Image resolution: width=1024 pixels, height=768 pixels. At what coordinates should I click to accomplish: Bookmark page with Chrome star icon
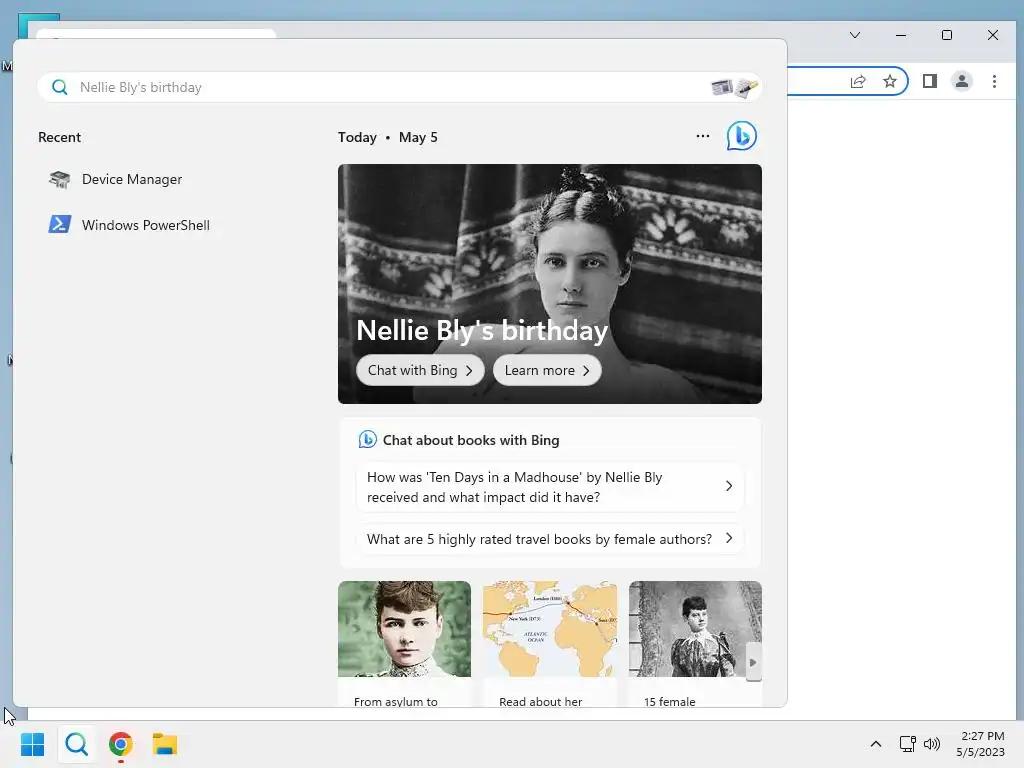[889, 81]
